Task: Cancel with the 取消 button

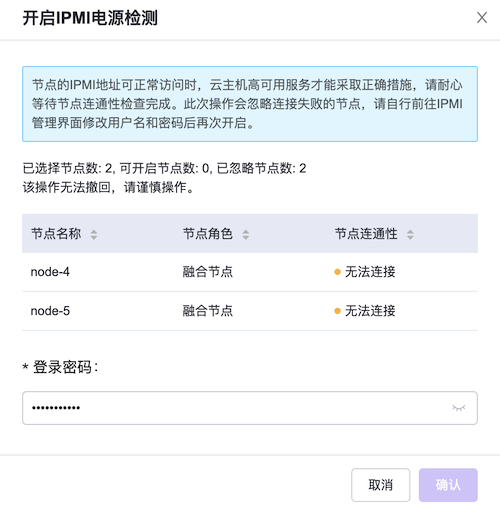Action: coord(380,485)
